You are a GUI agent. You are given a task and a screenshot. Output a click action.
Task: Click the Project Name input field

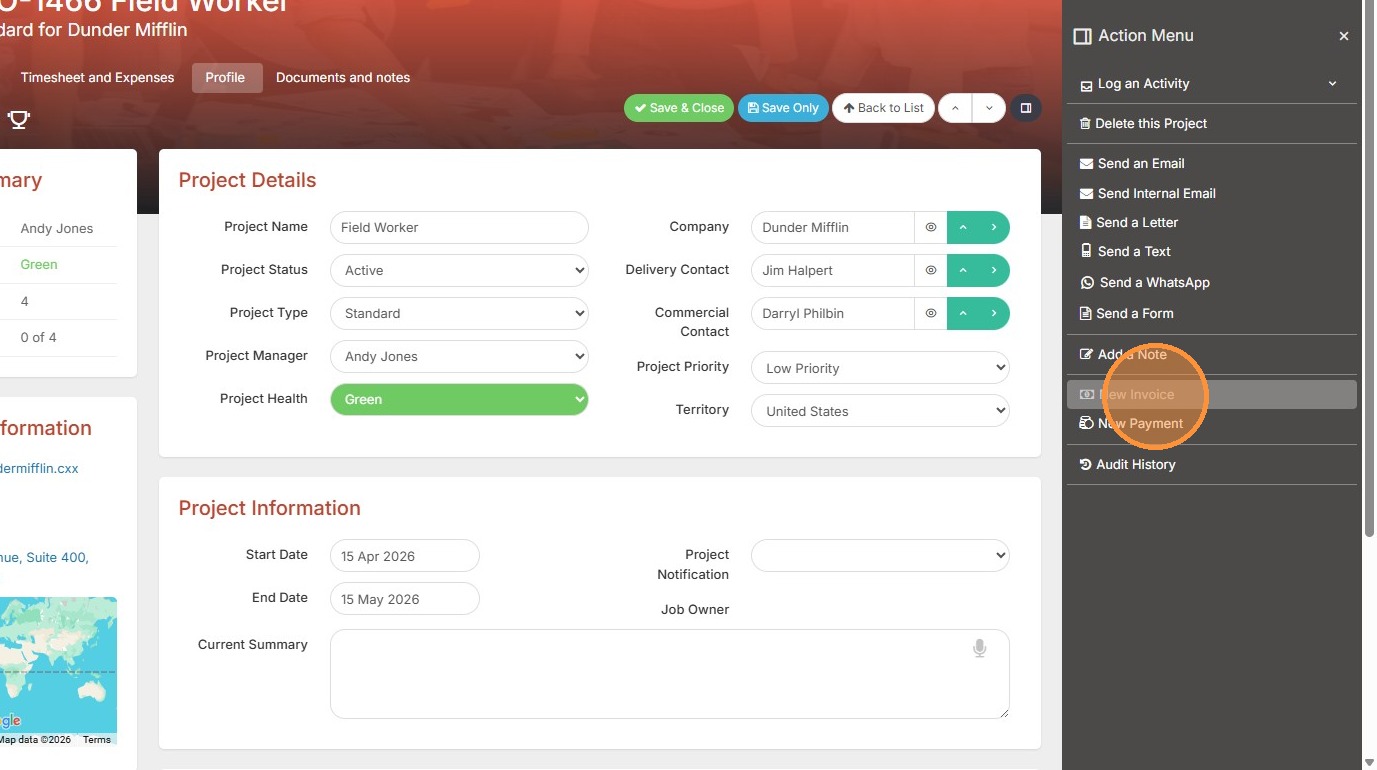tap(459, 227)
